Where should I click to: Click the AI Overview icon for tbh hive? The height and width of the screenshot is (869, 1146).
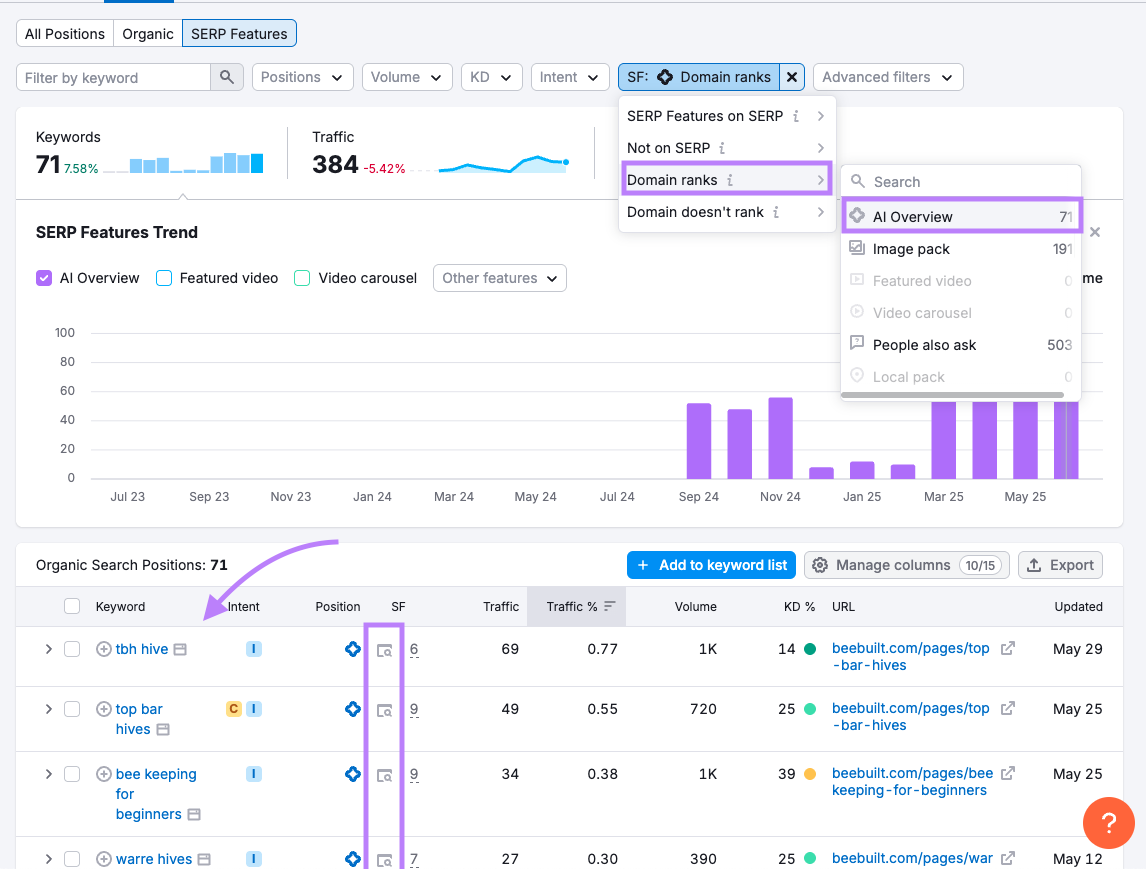click(x=352, y=648)
